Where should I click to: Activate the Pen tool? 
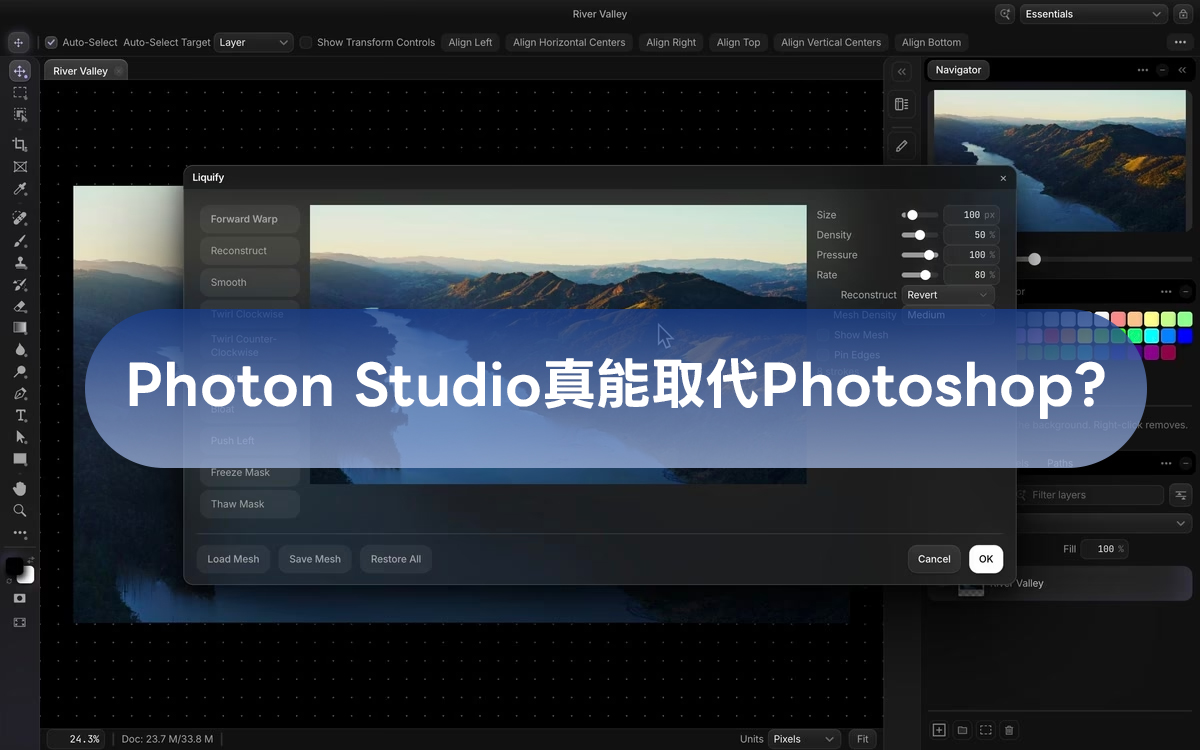click(20, 394)
